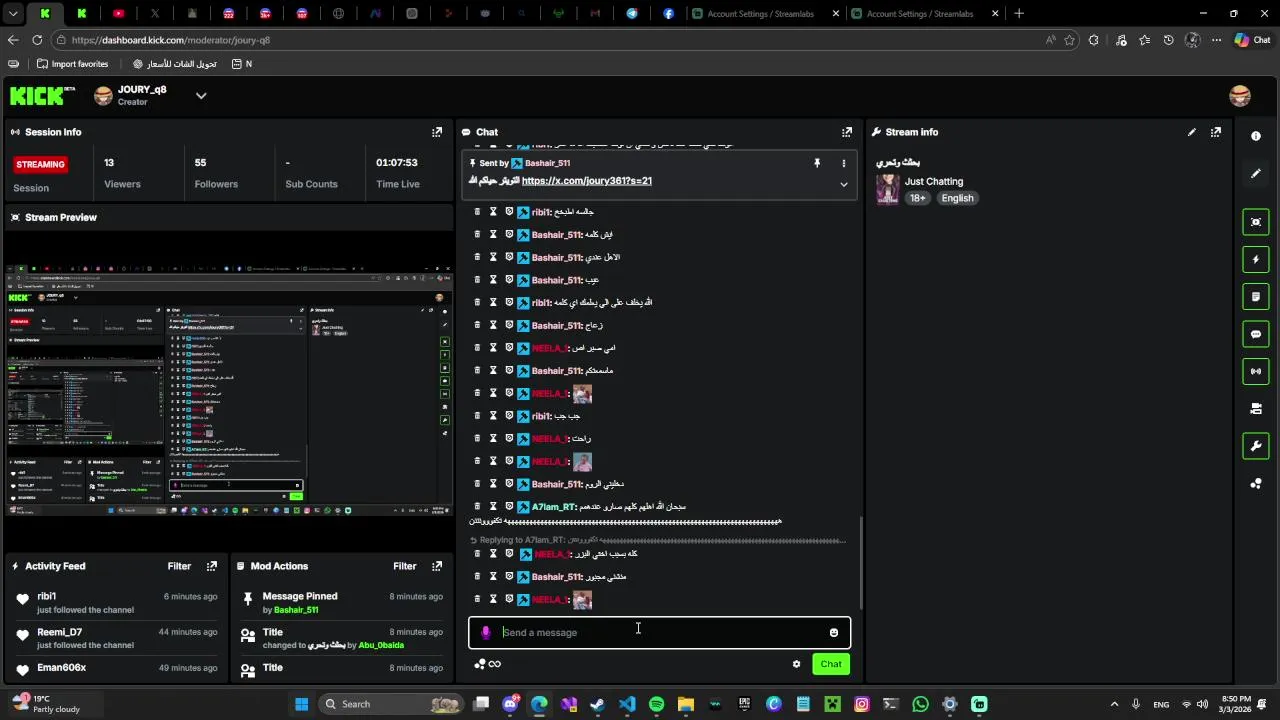Open the pinned message three-dot menu

pyautogui.click(x=843, y=163)
